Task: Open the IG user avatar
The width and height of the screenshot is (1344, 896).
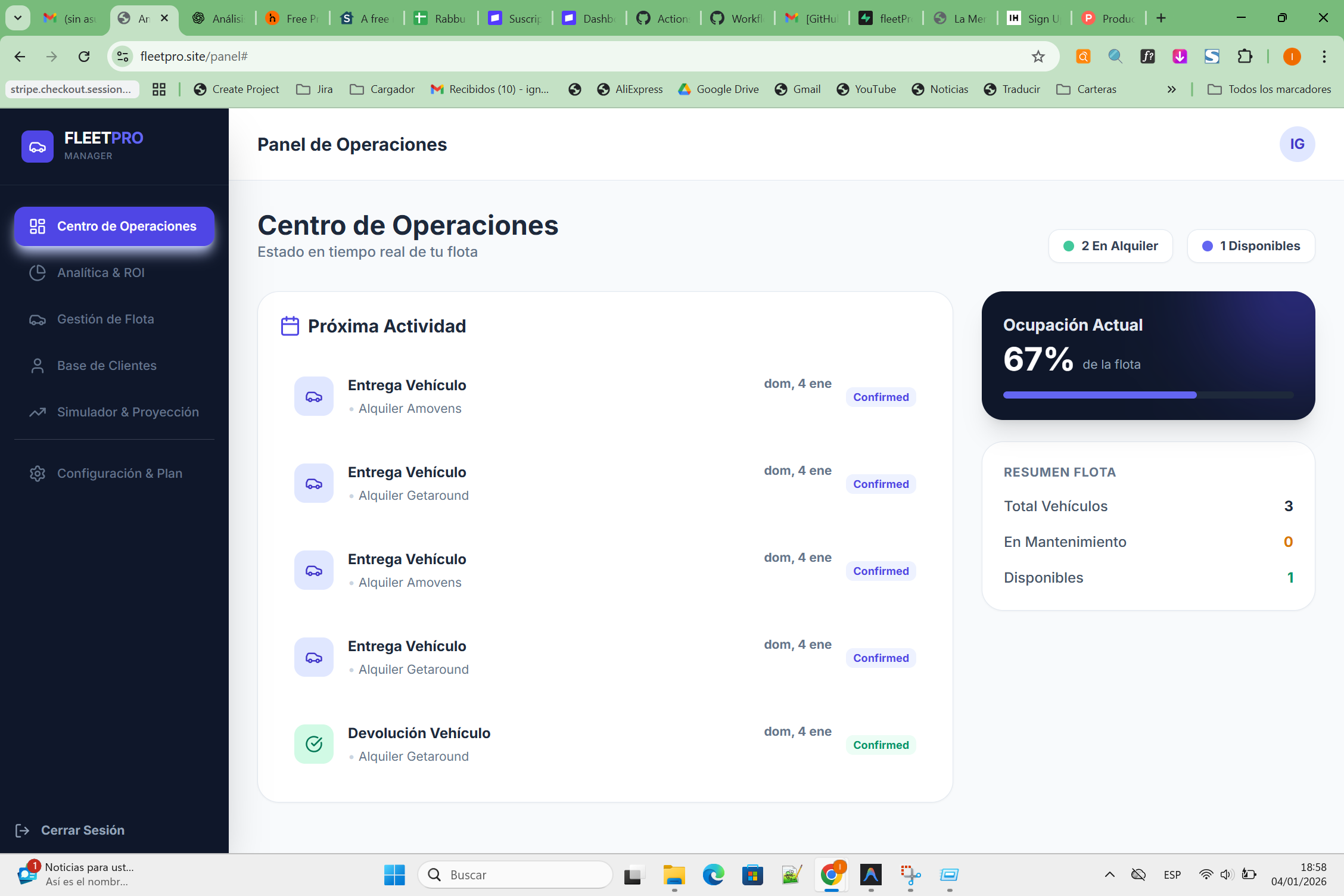Action: (x=1297, y=144)
